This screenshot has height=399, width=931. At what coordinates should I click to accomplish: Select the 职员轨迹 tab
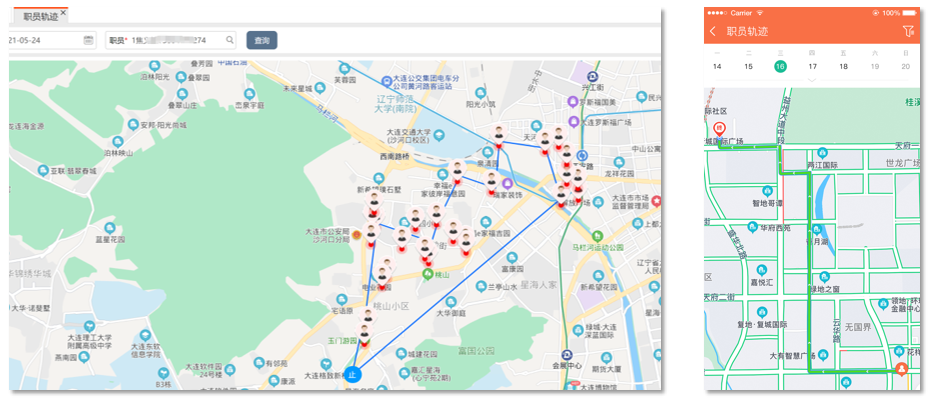pos(40,16)
